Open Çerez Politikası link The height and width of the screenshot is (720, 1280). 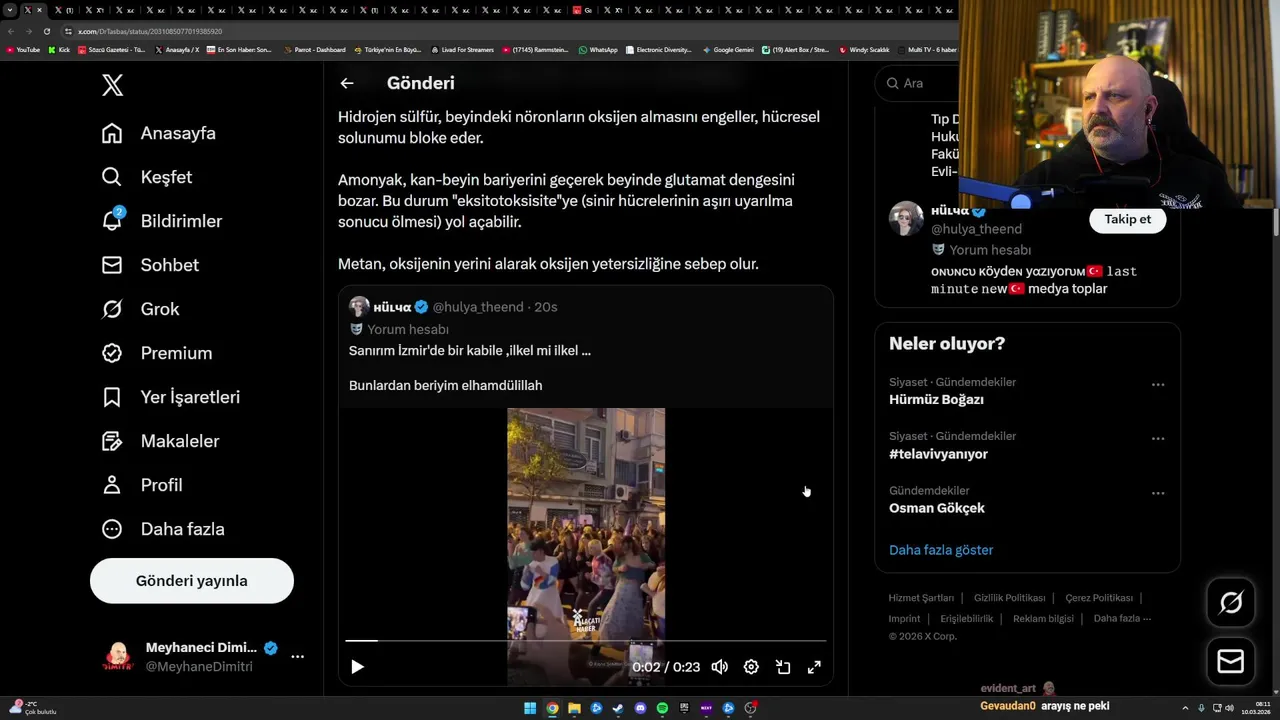click(1099, 598)
